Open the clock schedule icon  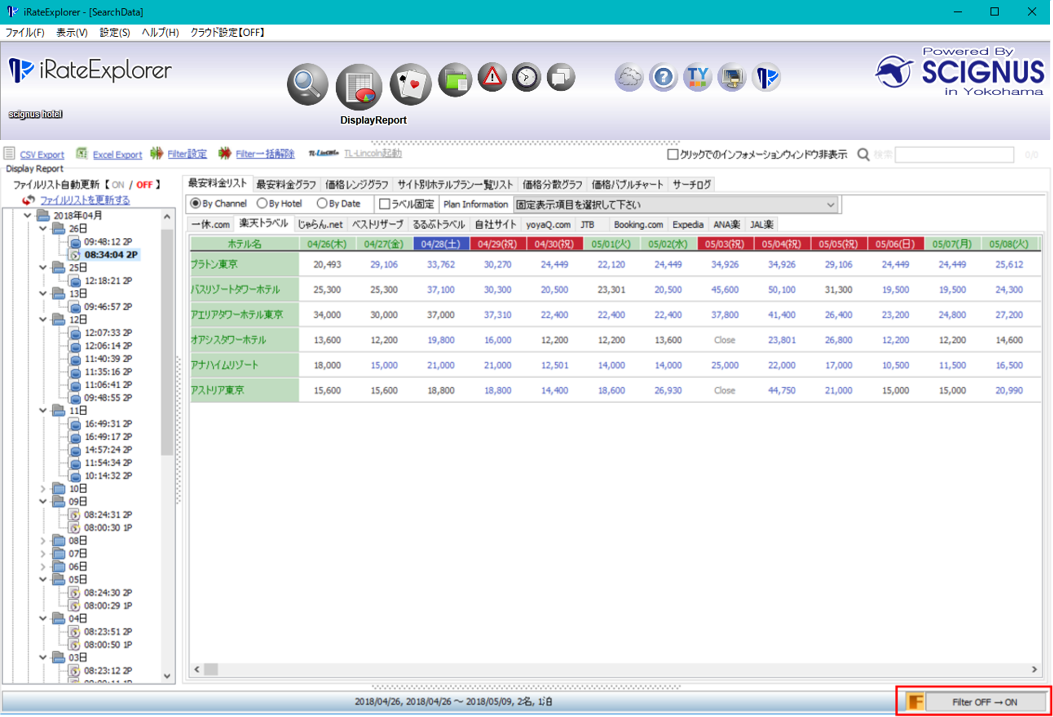coord(526,78)
